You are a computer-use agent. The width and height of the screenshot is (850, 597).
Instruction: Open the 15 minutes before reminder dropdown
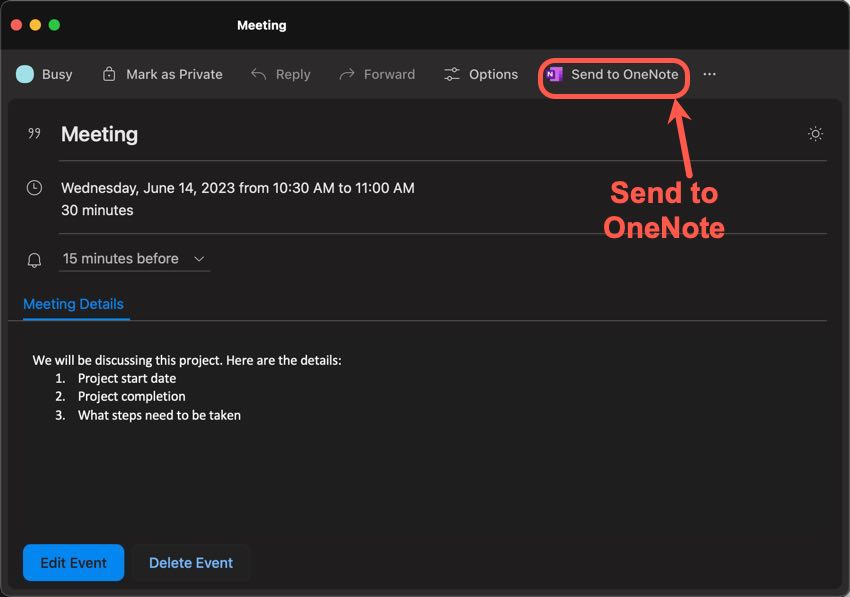point(133,258)
